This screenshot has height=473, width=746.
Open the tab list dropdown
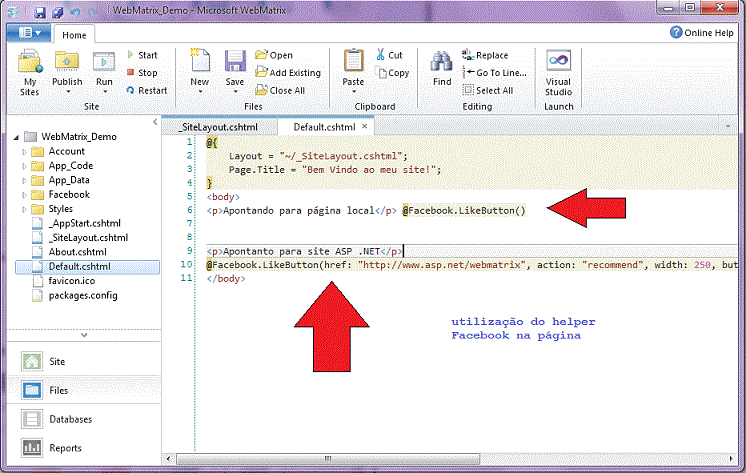[727, 127]
